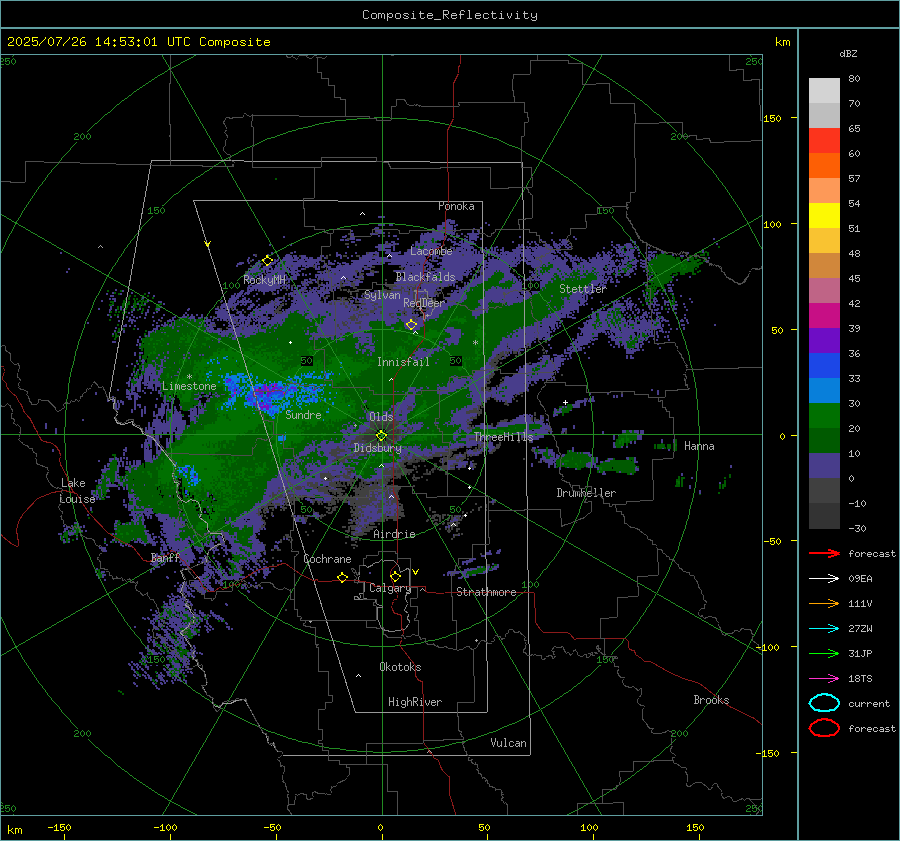Click the yellow diamond marker below Cochrane
Screen dimensions: 900x841
[x=343, y=578]
